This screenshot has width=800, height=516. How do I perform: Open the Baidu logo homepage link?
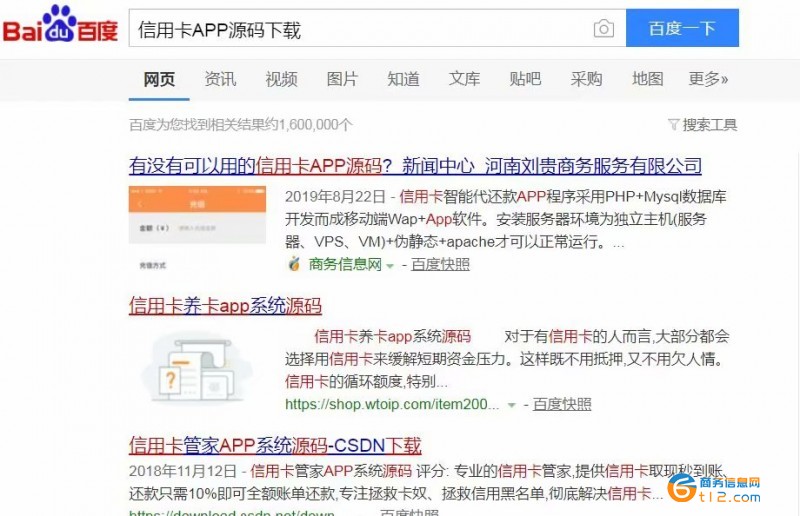pos(60,24)
